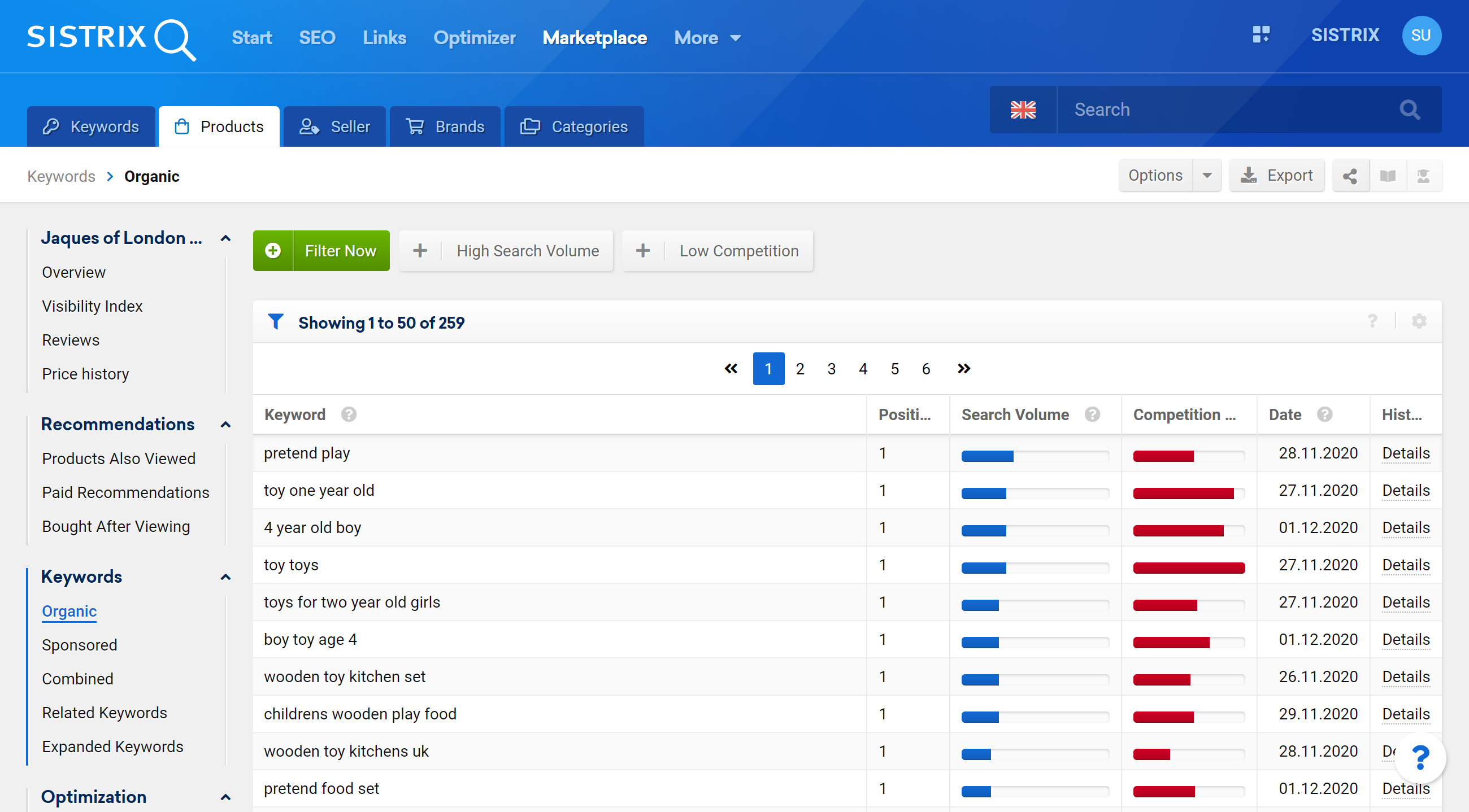Open the Marketplace menu item
The height and width of the screenshot is (812, 1469).
pyautogui.click(x=594, y=38)
